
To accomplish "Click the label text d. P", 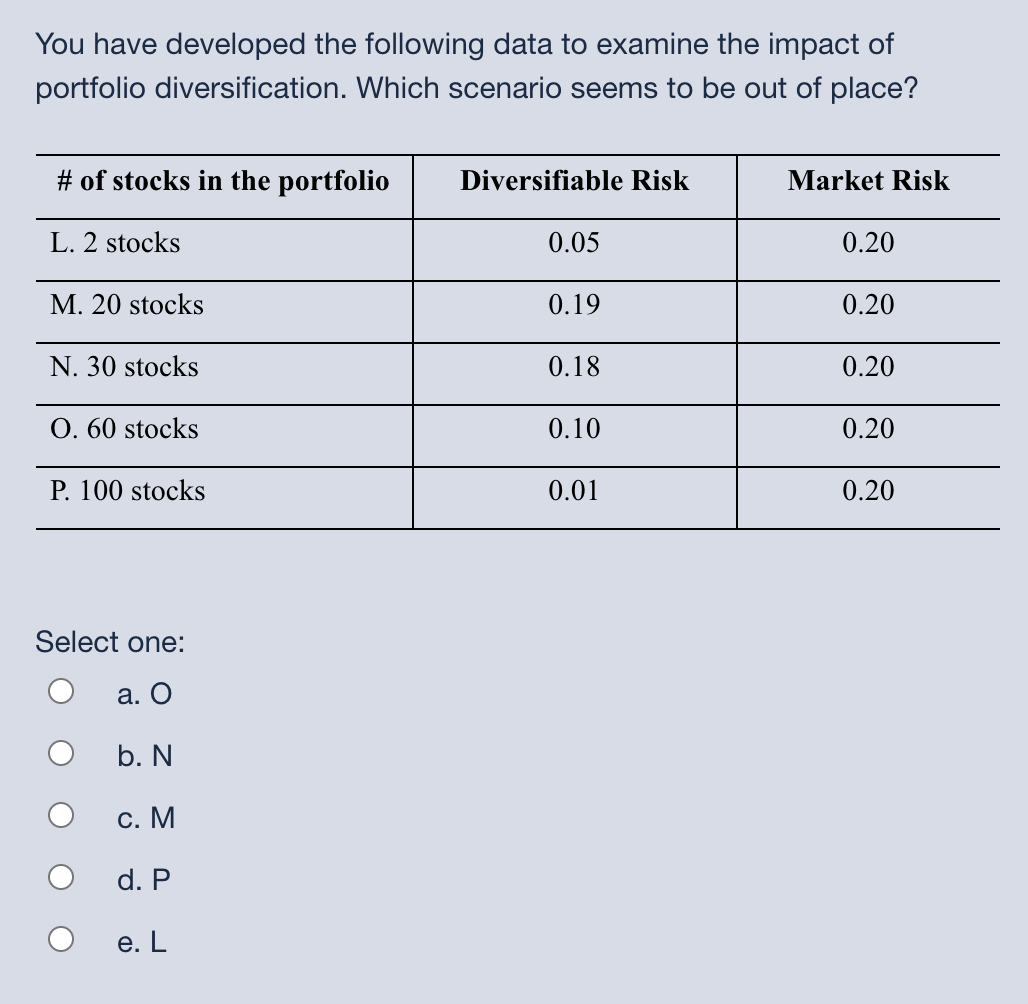I will point(144,880).
